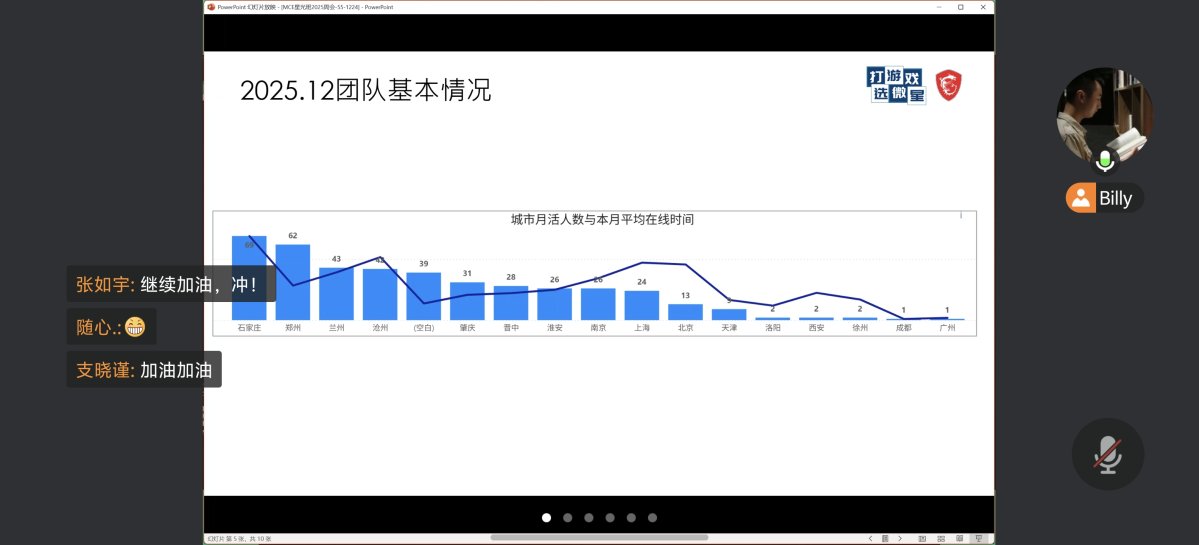Open slide menu icon between the arrows
The height and width of the screenshot is (545, 1199).
tap(885, 539)
